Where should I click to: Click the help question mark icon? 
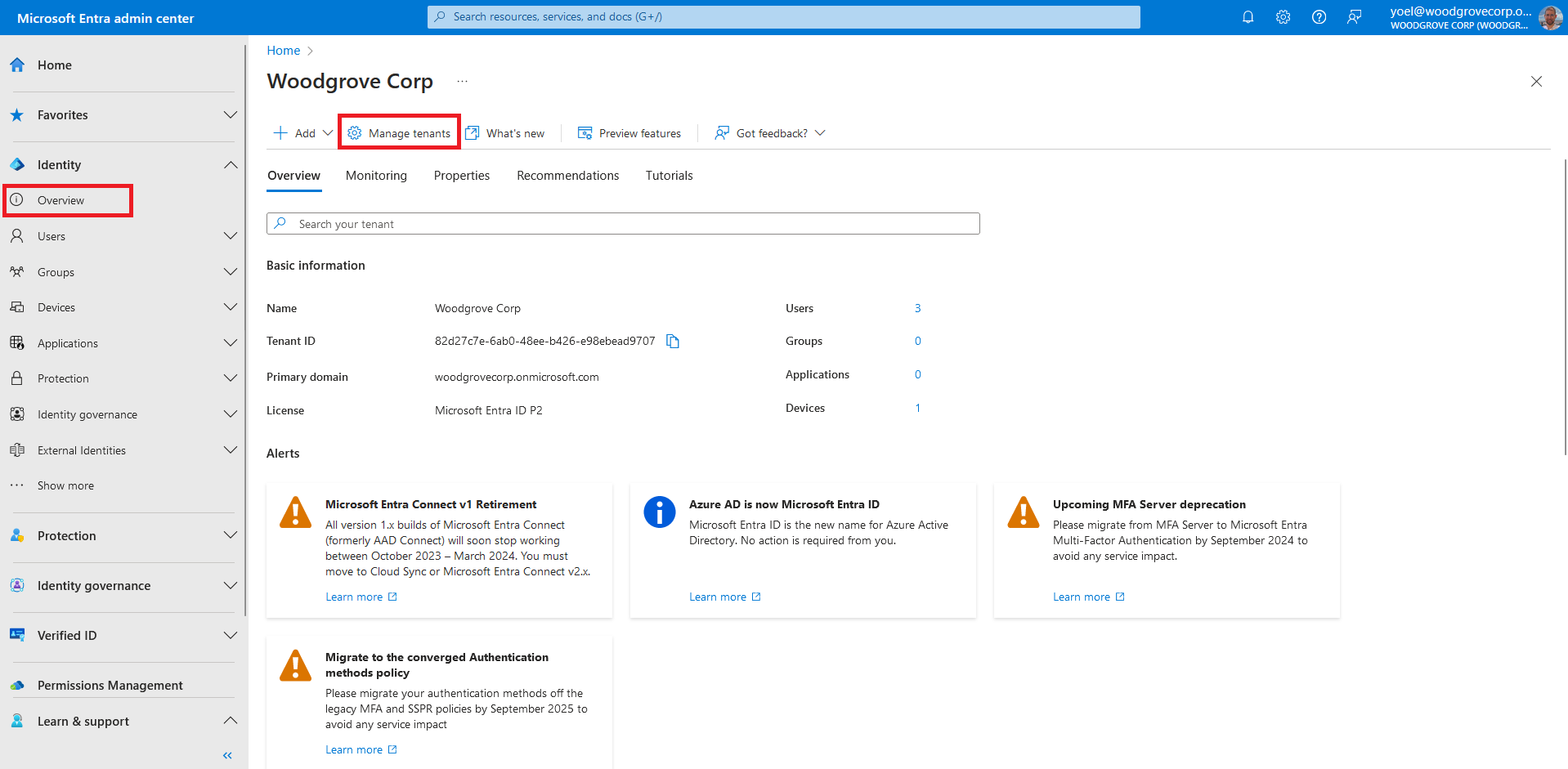pos(1319,17)
